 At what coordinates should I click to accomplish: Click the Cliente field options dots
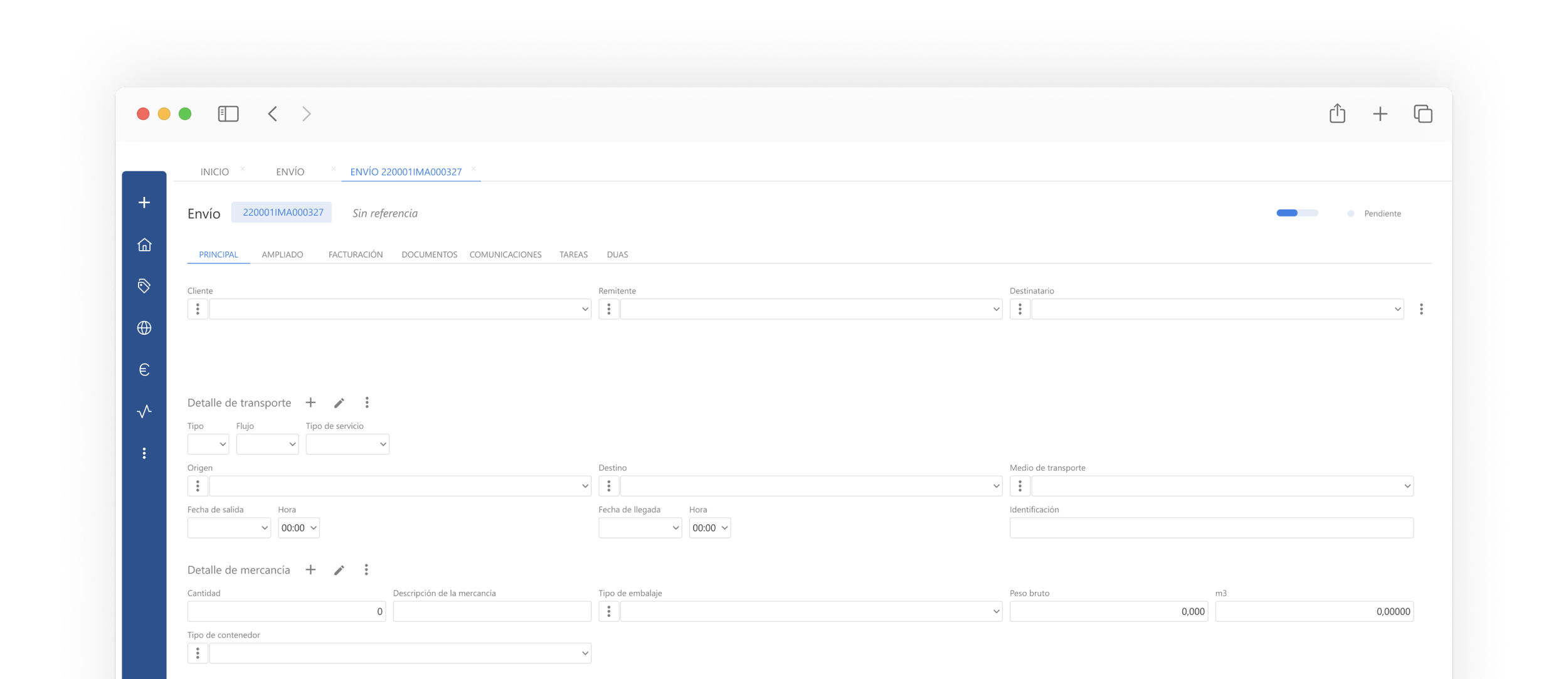[198, 309]
